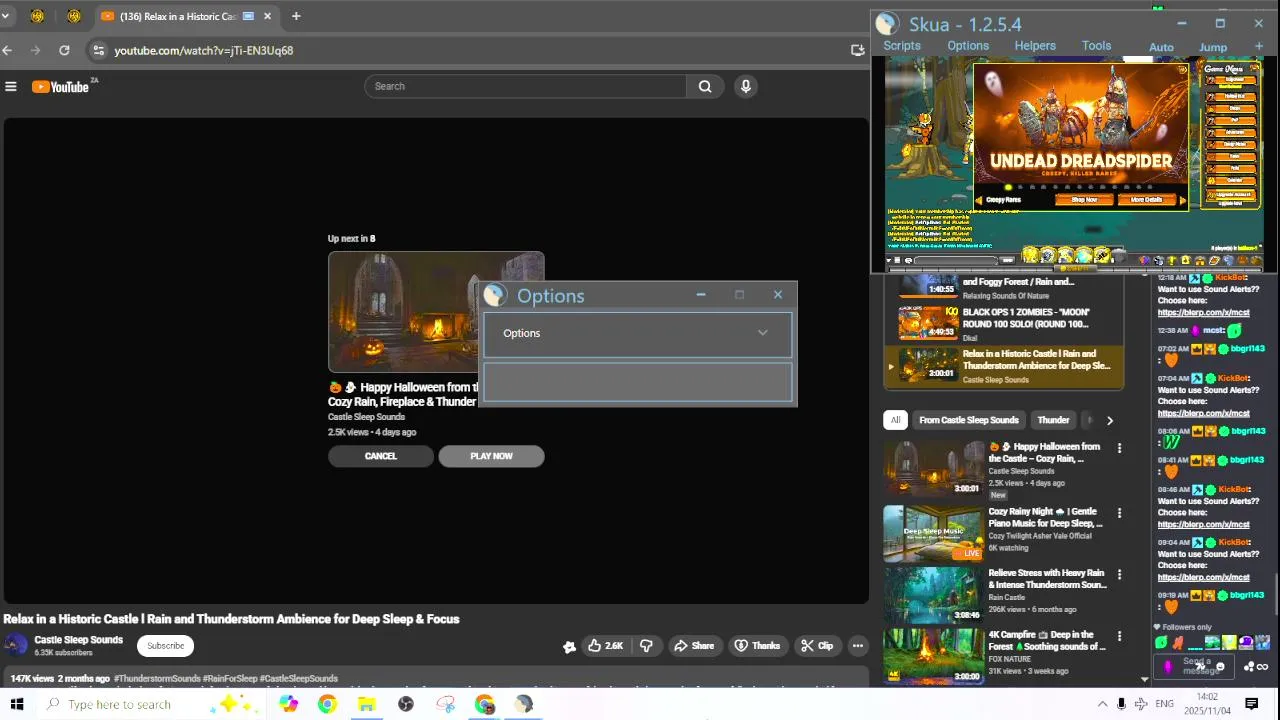Dislike the video with the thumbs down

coord(646,646)
